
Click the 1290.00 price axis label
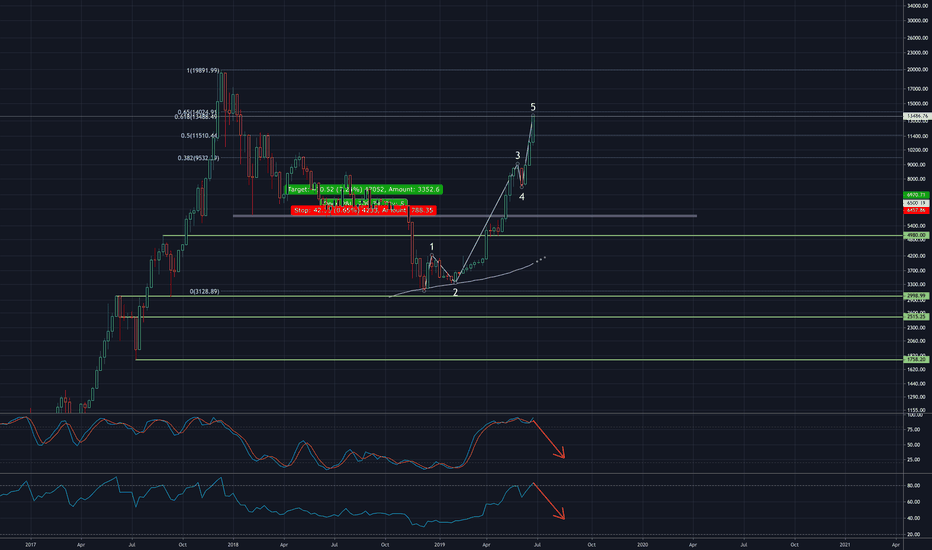918,397
